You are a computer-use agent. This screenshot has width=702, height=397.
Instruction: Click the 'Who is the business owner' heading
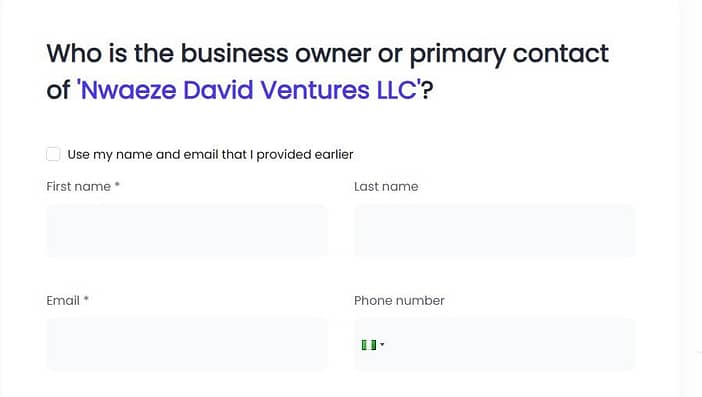[x=327, y=72]
